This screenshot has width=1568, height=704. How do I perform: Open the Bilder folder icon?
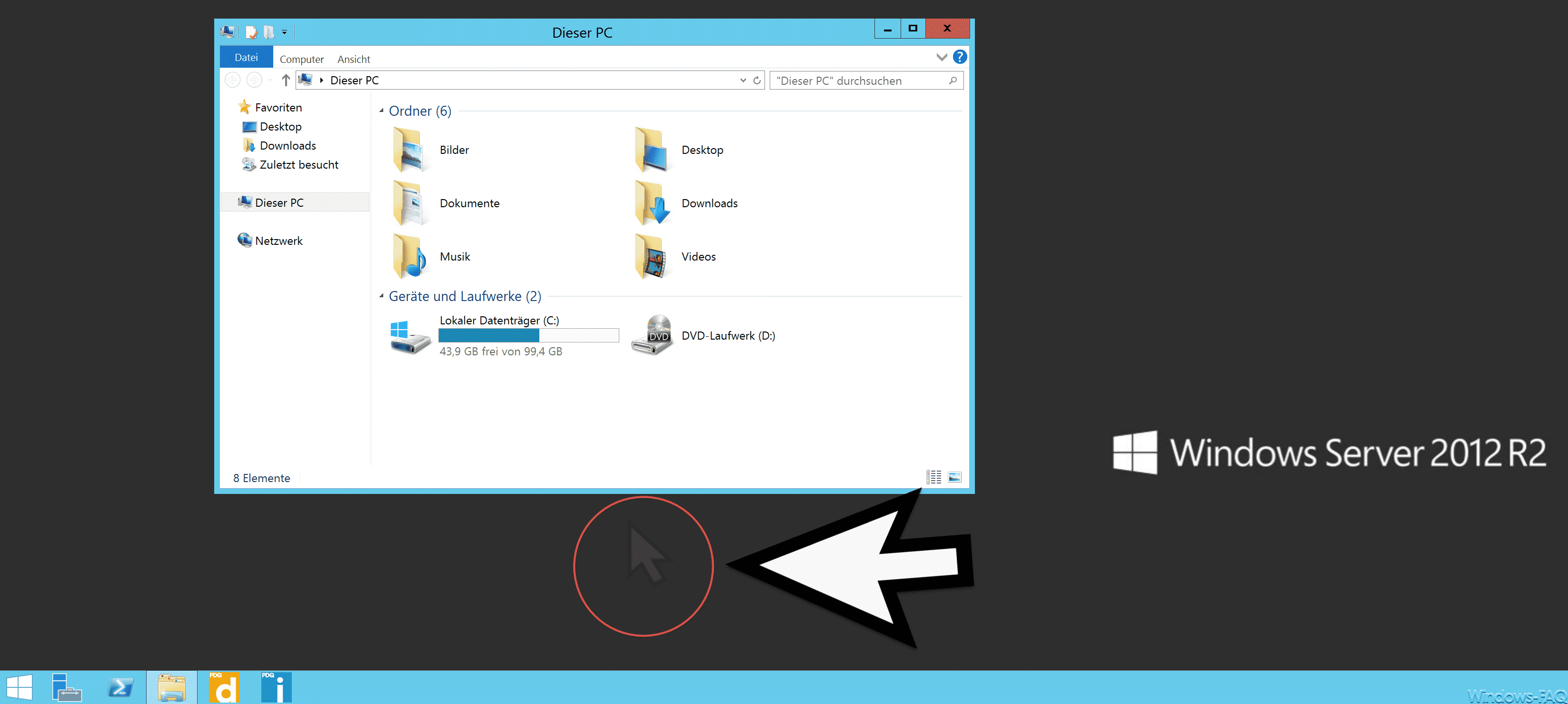pos(410,150)
